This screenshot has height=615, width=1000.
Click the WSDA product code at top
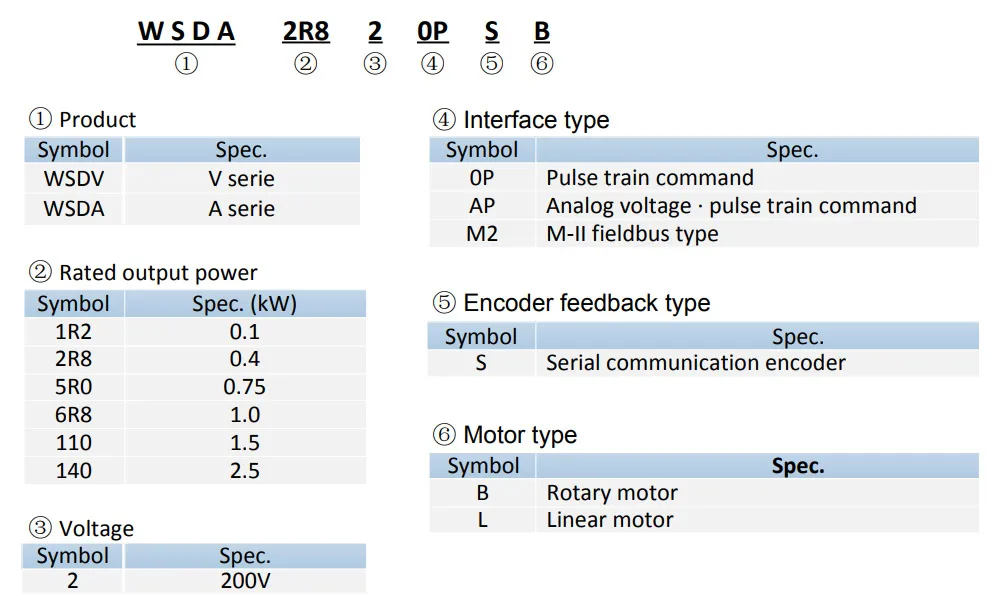point(186,32)
